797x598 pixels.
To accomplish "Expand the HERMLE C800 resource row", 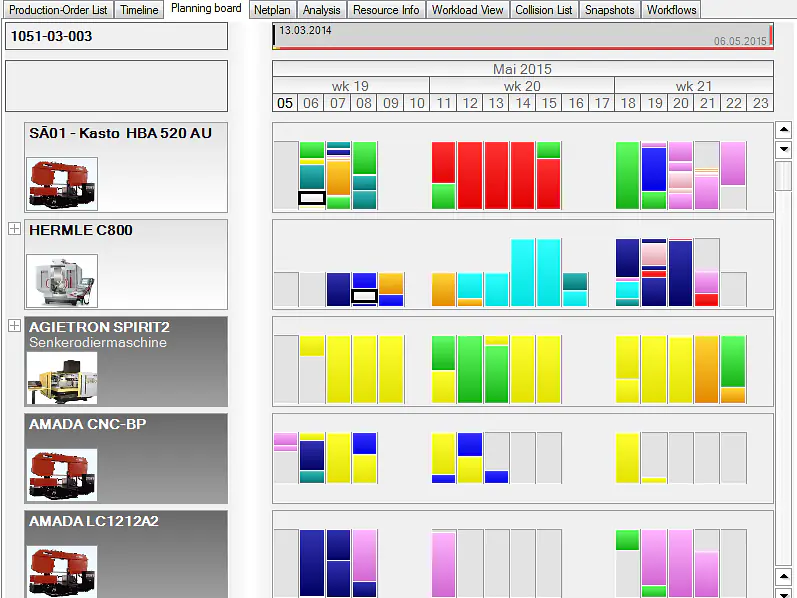I will tap(14, 229).
